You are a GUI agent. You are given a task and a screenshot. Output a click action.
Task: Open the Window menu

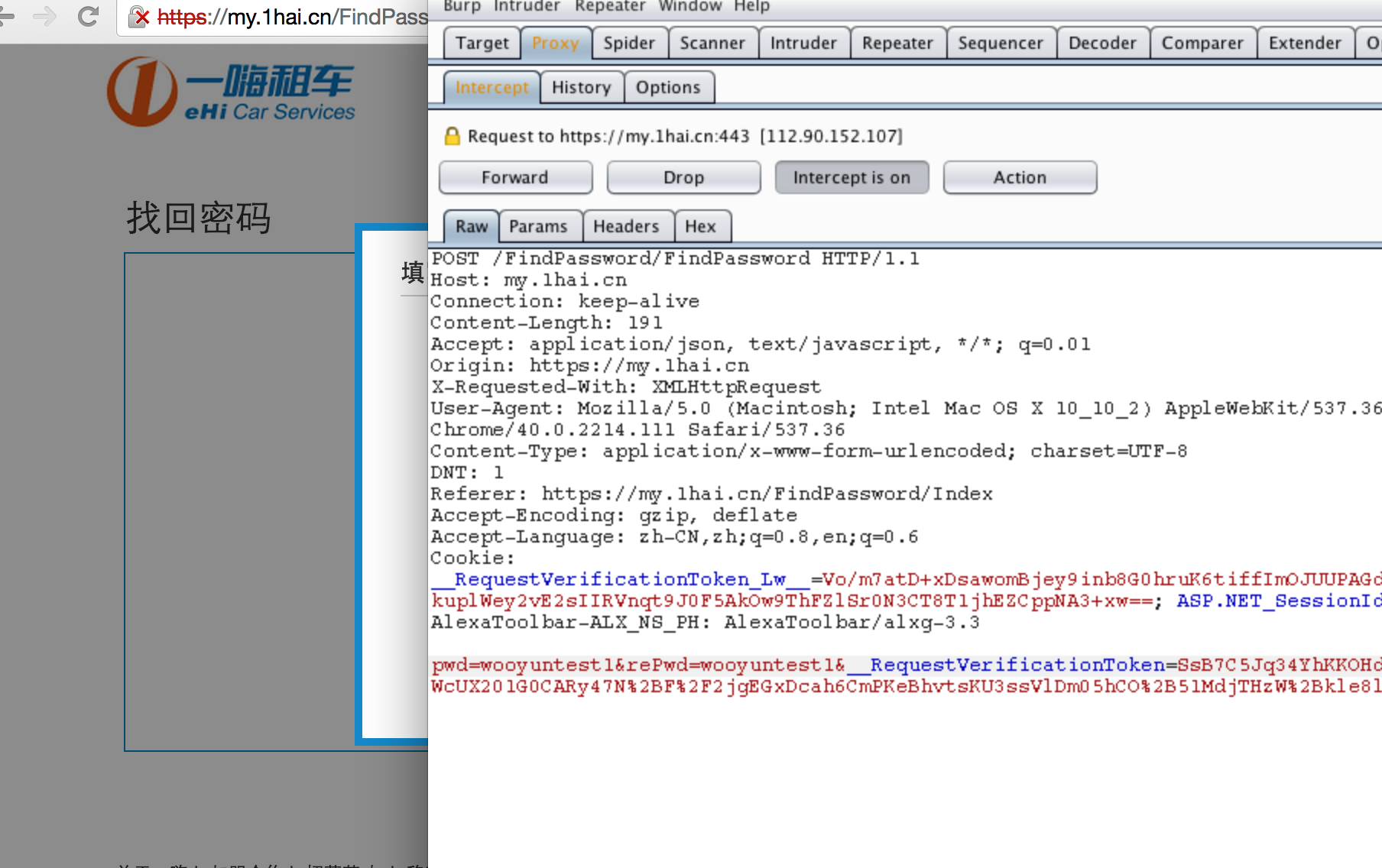pos(689,6)
